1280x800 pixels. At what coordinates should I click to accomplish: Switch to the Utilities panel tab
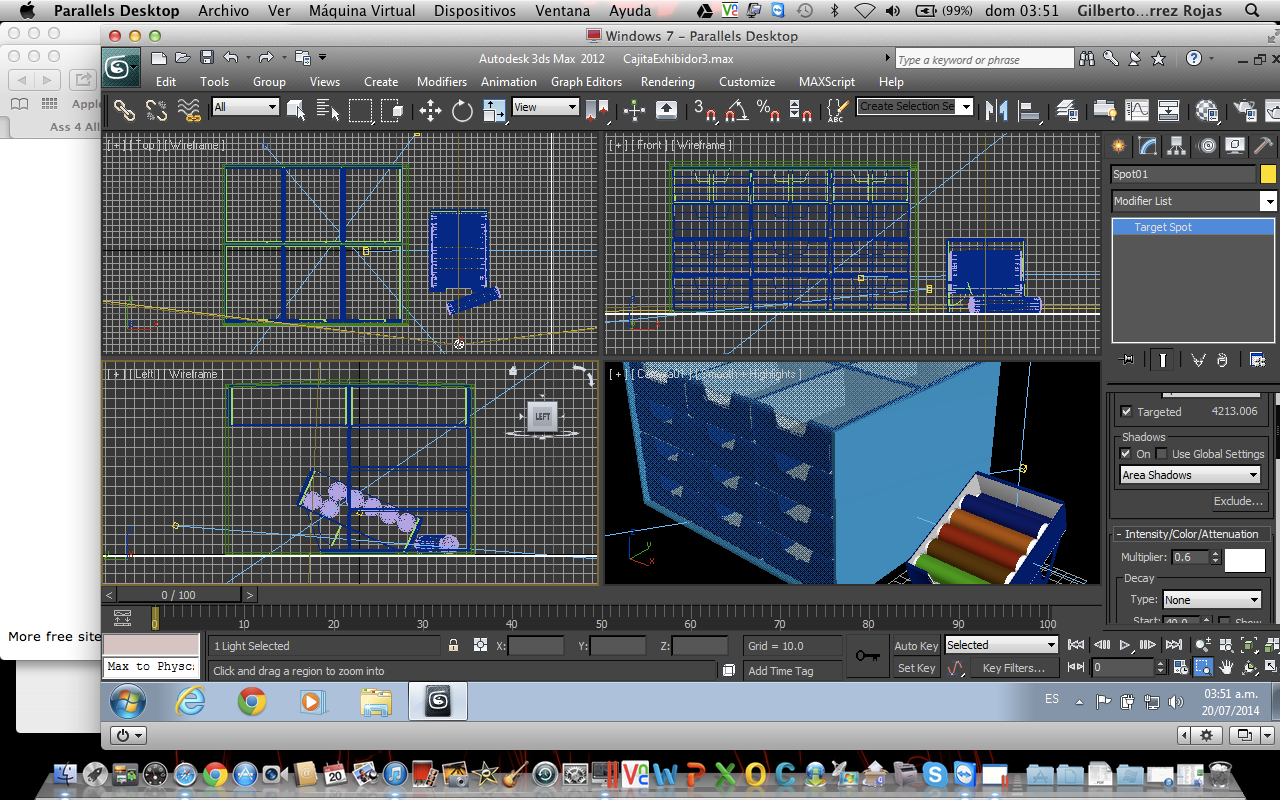[x=1264, y=146]
